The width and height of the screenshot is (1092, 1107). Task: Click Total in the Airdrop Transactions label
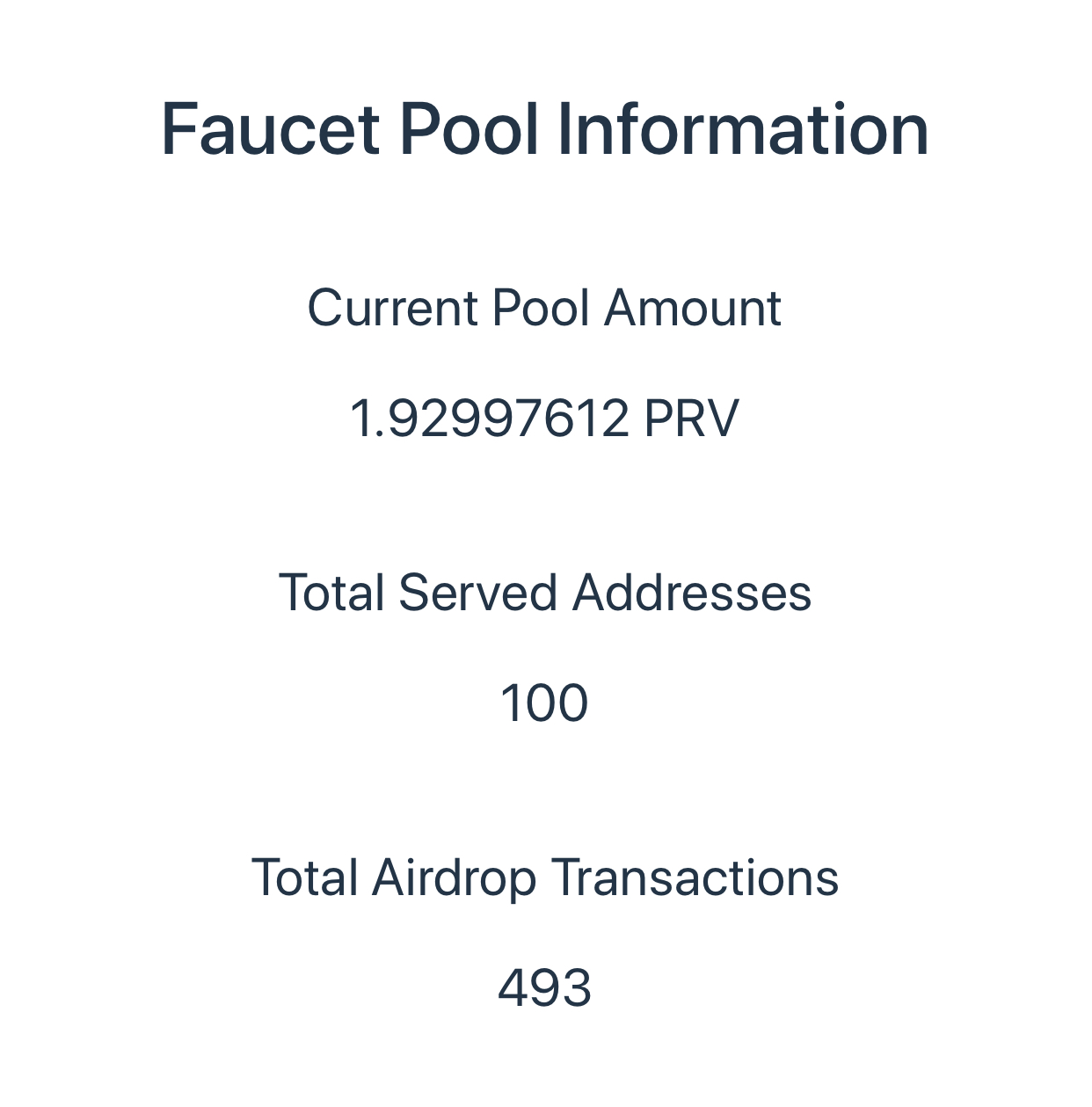(305, 878)
